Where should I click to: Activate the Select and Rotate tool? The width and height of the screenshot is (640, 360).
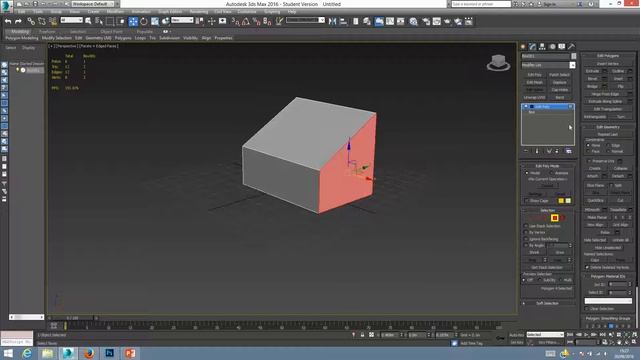(144, 21)
